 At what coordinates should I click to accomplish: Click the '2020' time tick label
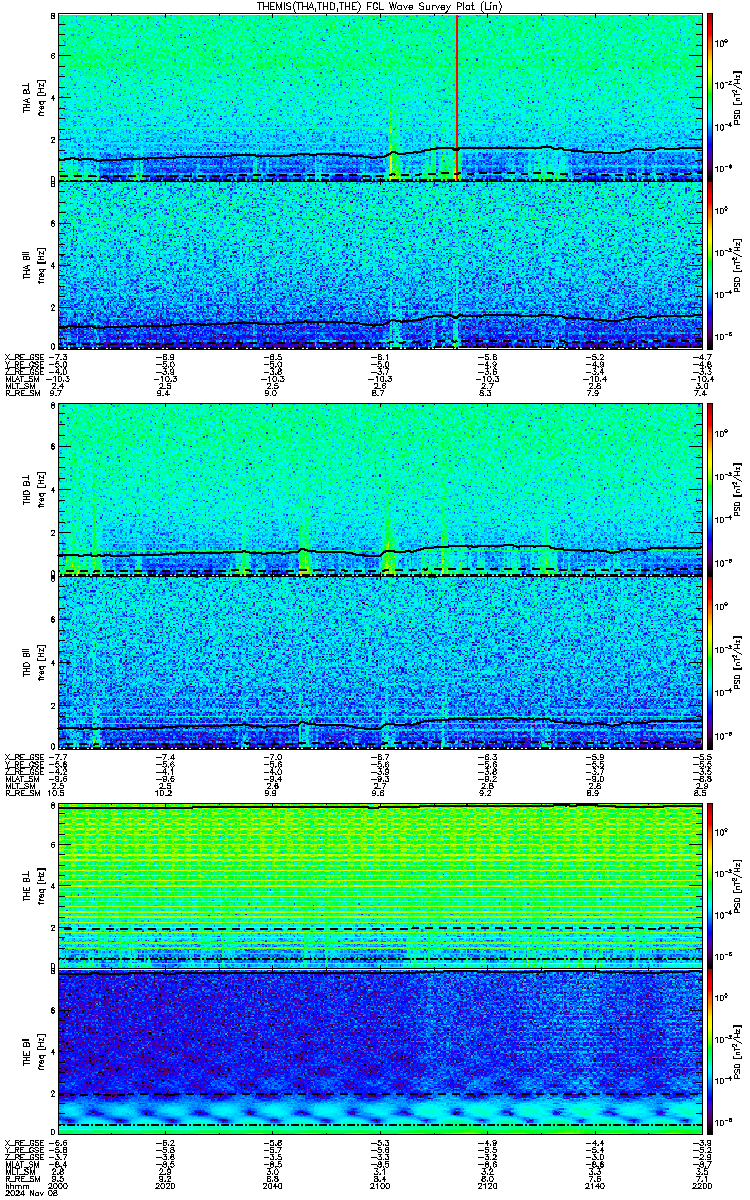click(x=166, y=1185)
